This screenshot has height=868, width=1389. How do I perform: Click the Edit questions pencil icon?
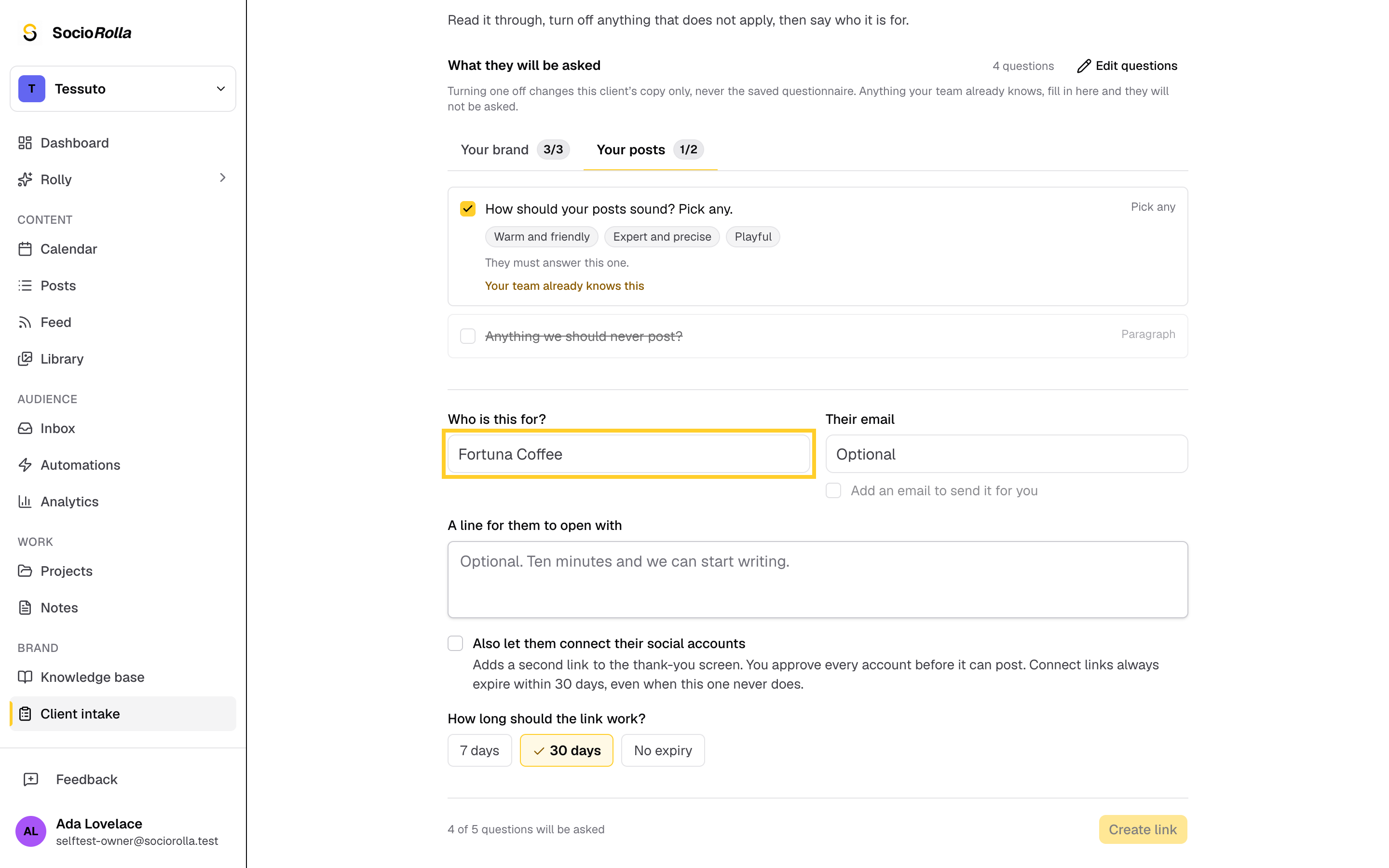coord(1083,66)
